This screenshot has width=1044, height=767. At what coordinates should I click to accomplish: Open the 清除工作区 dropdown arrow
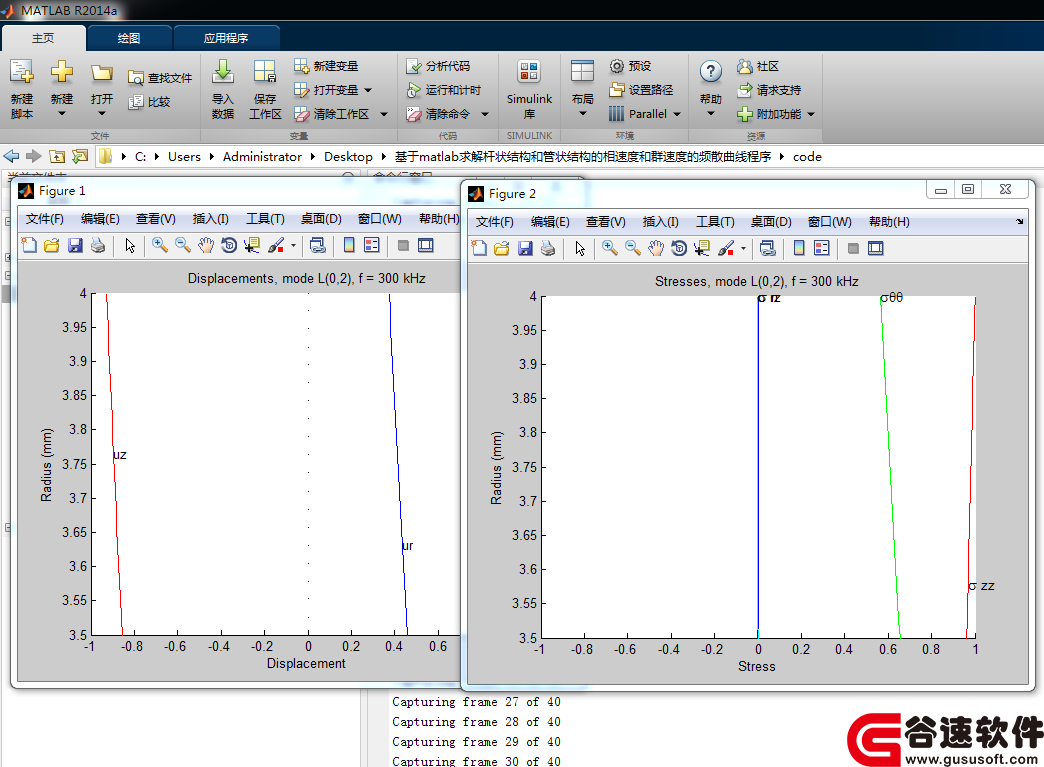384,114
